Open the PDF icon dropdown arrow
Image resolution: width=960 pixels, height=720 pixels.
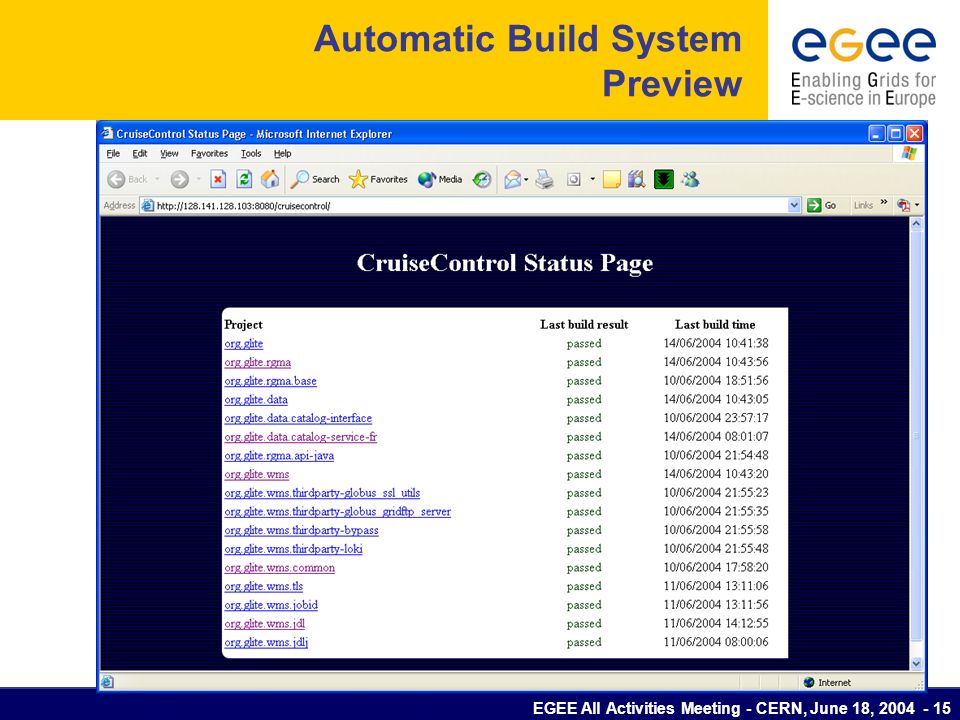[x=917, y=205]
